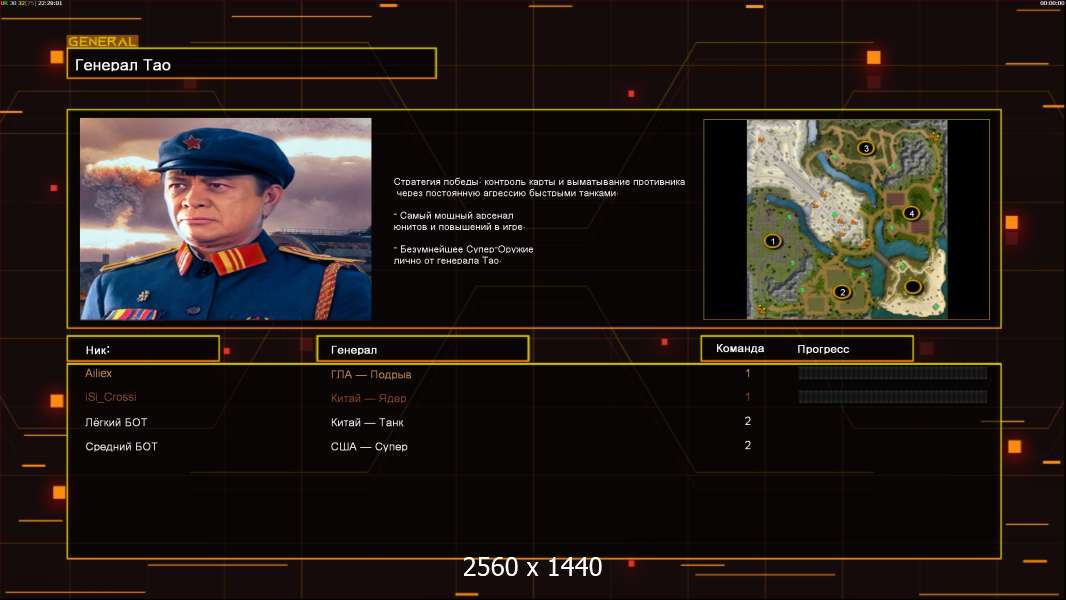Click the Прогресс column header

coord(823,349)
